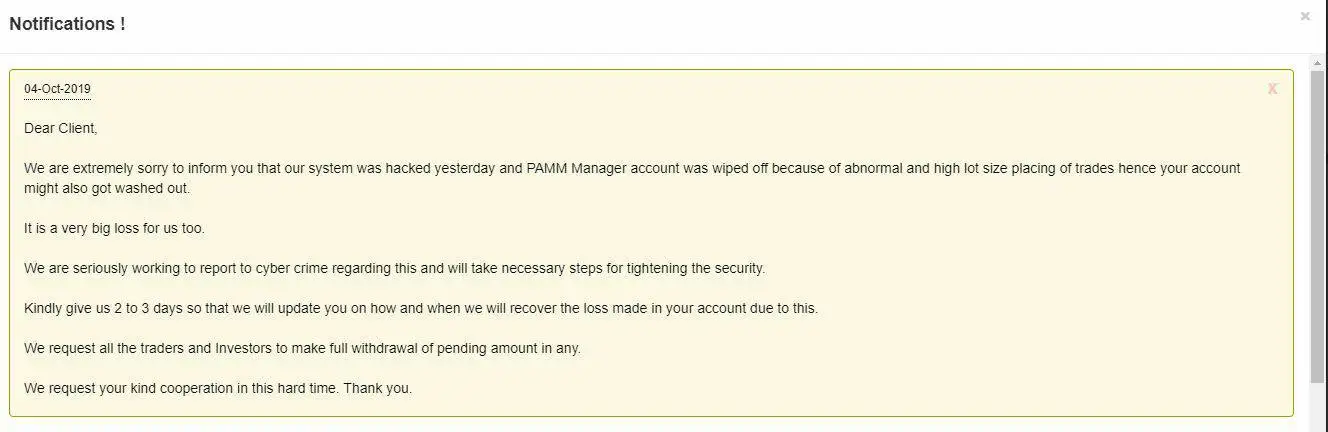1328x432 pixels.
Task: Click the scrollbar track below the thumb
Action: [1317, 405]
